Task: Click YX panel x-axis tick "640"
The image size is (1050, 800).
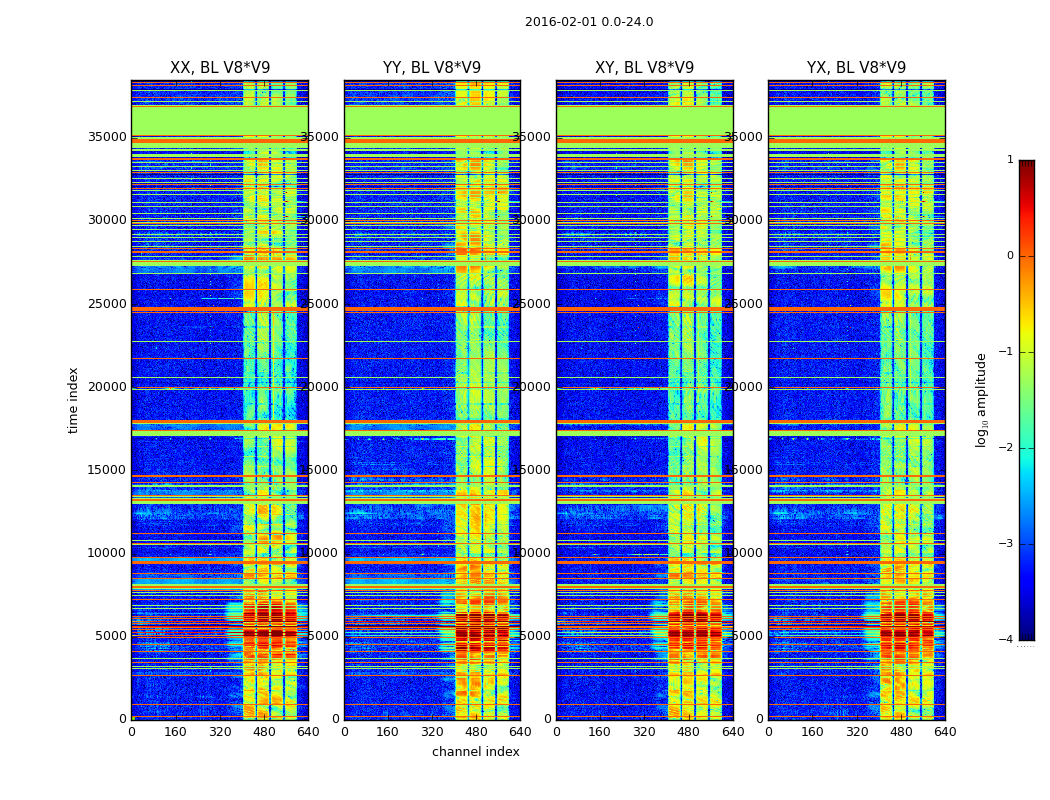Action: pos(945,732)
